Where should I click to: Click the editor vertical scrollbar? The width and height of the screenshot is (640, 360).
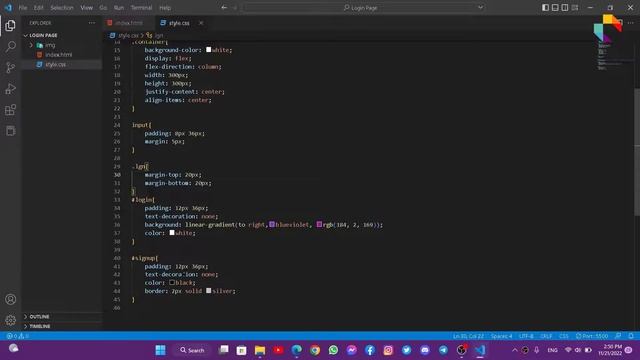click(637, 151)
